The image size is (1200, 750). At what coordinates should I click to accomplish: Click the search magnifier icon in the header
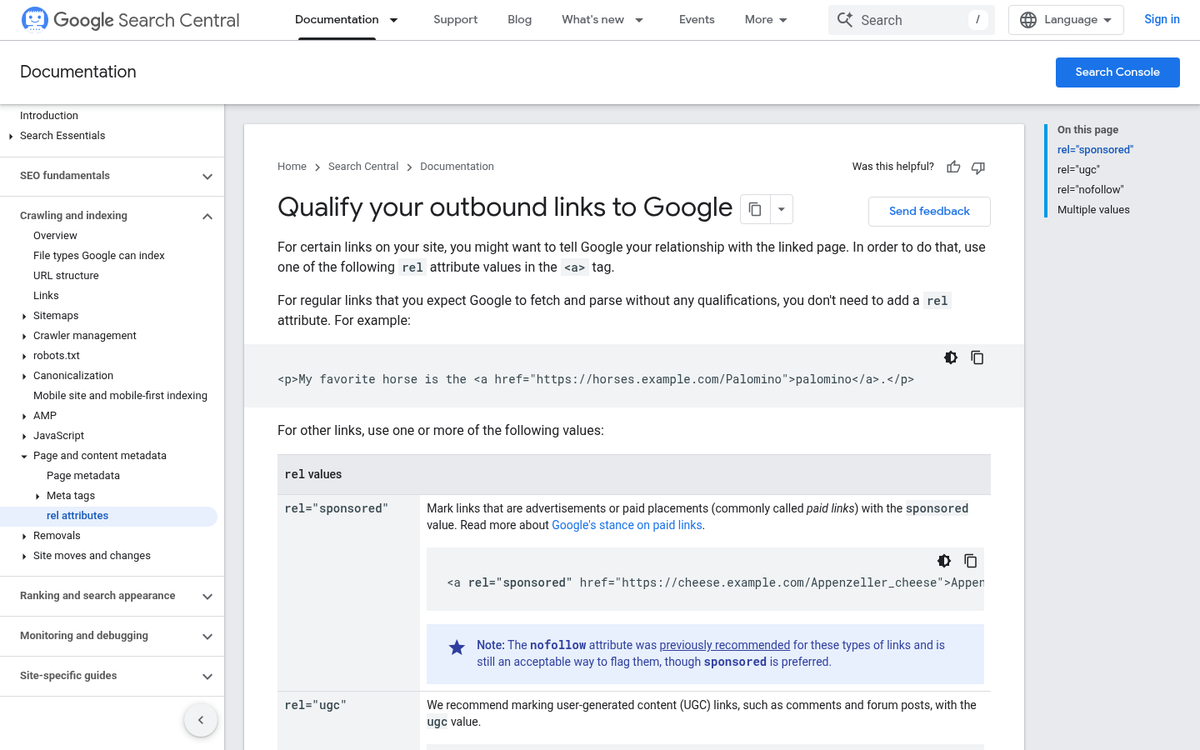click(847, 19)
